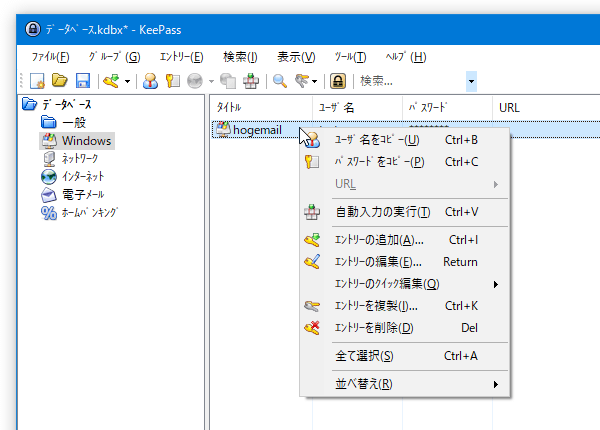Click the New database toolbar icon
Image resolution: width=600 pixels, height=430 pixels.
[x=37, y=81]
